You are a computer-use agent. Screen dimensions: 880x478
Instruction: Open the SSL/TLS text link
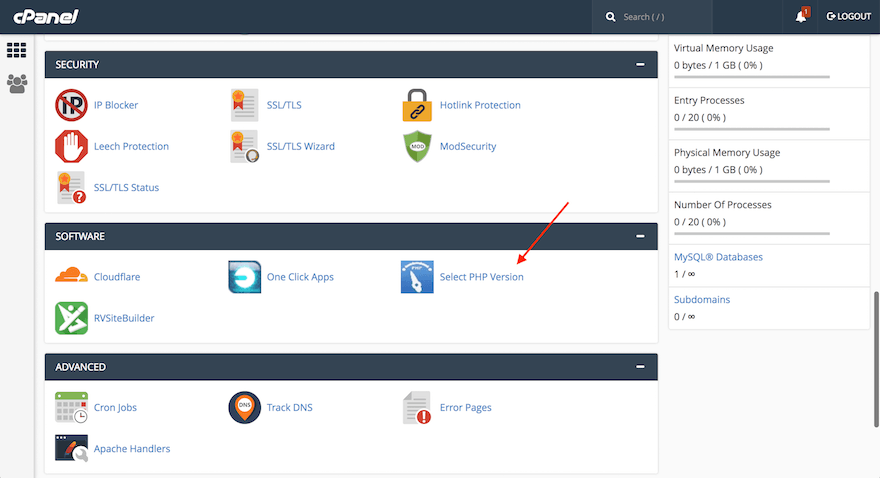tap(284, 105)
